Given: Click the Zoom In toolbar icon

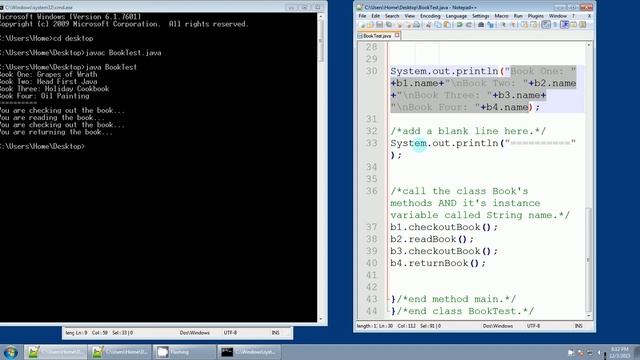Looking at the screenshot, I should [503, 25].
